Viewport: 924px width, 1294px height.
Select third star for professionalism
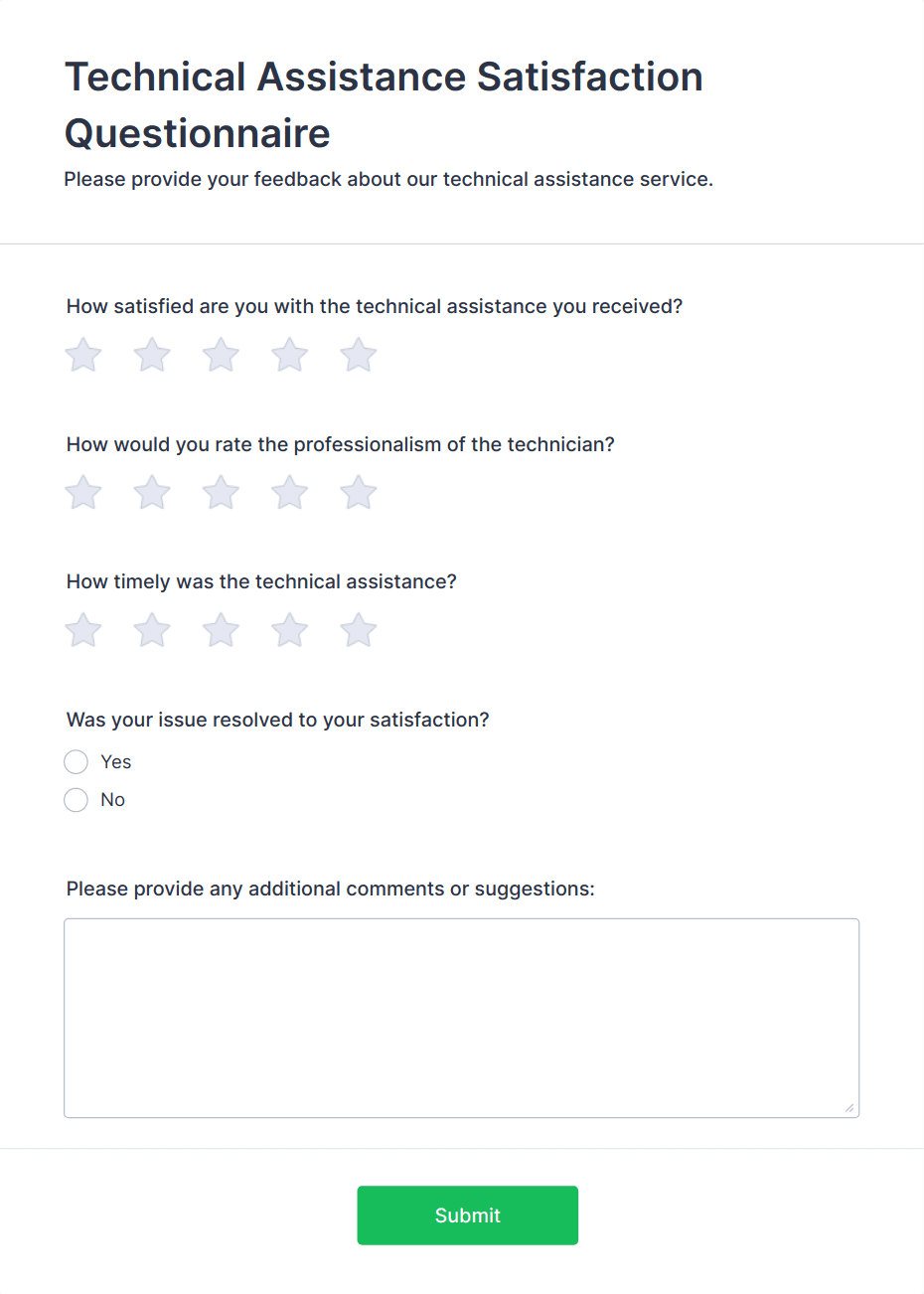click(x=221, y=492)
